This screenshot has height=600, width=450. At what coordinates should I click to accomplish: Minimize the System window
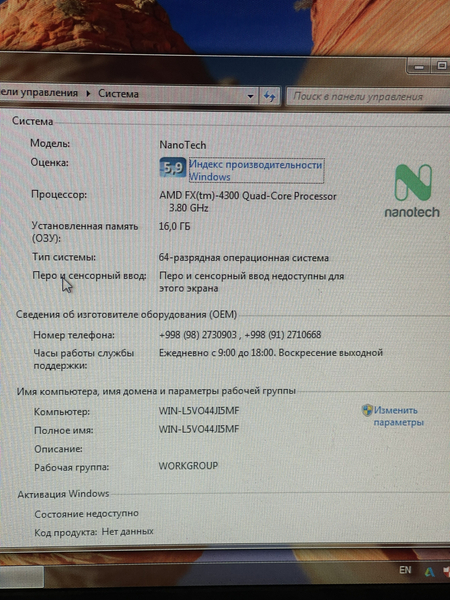pos(419,67)
